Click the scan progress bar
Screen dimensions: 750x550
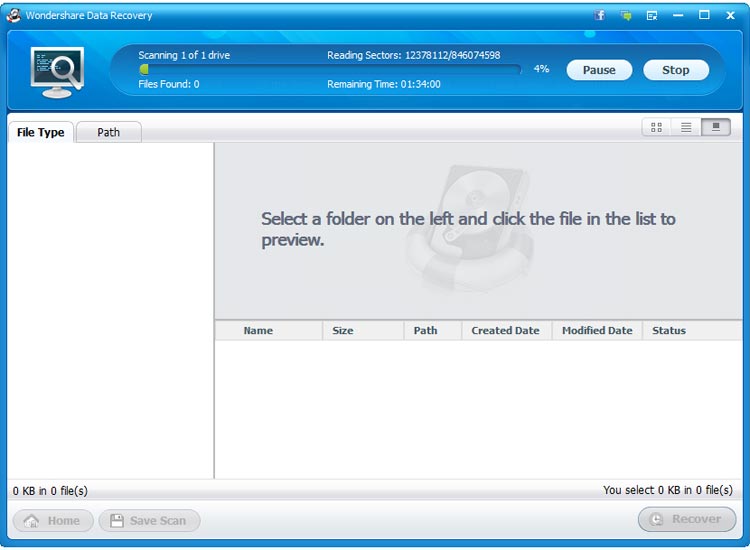coord(330,70)
